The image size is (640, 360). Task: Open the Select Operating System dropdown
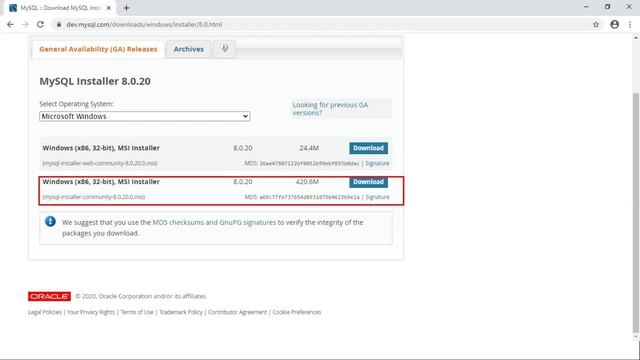(x=144, y=116)
